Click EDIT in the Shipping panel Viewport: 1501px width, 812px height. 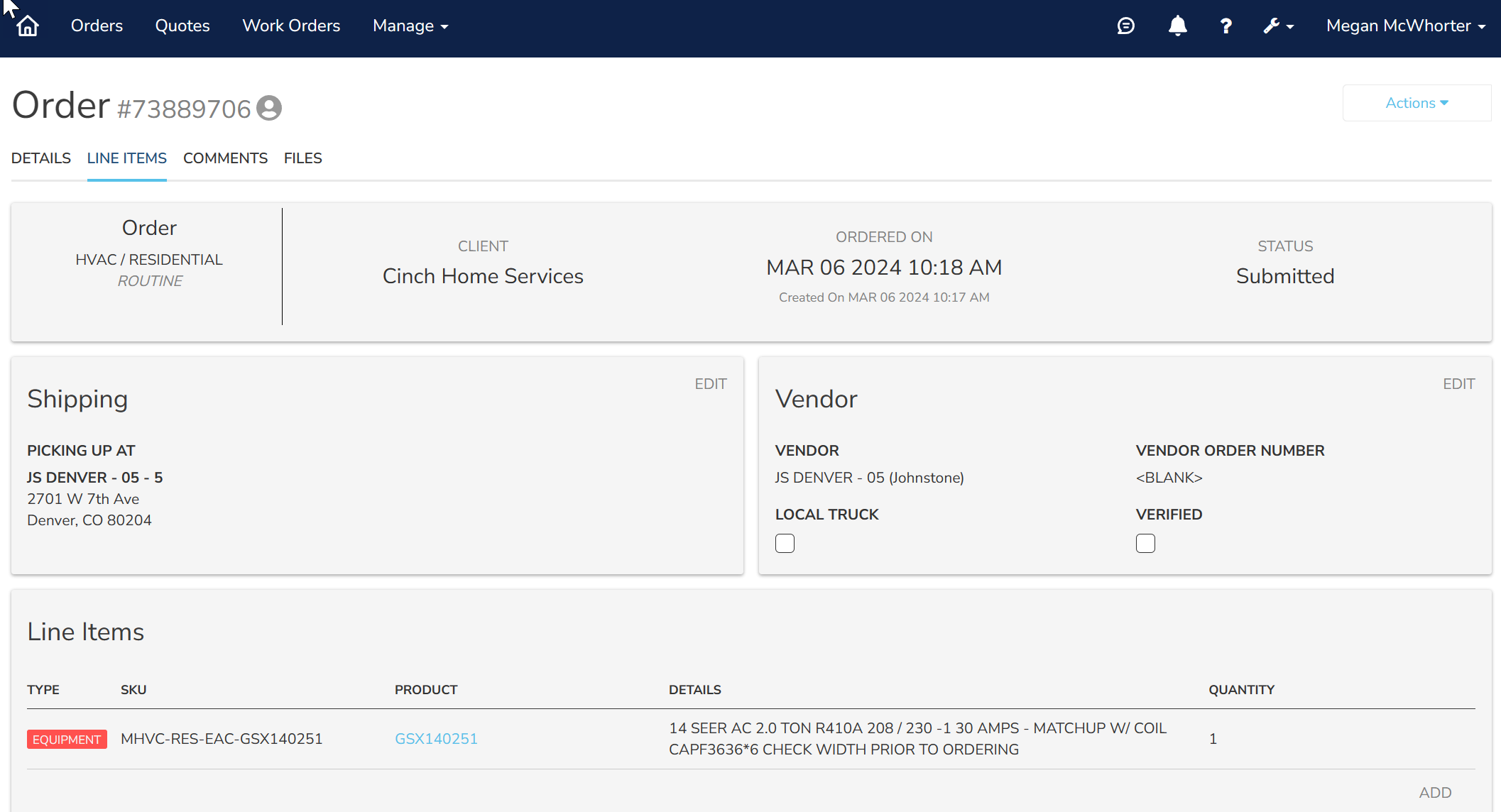point(710,384)
